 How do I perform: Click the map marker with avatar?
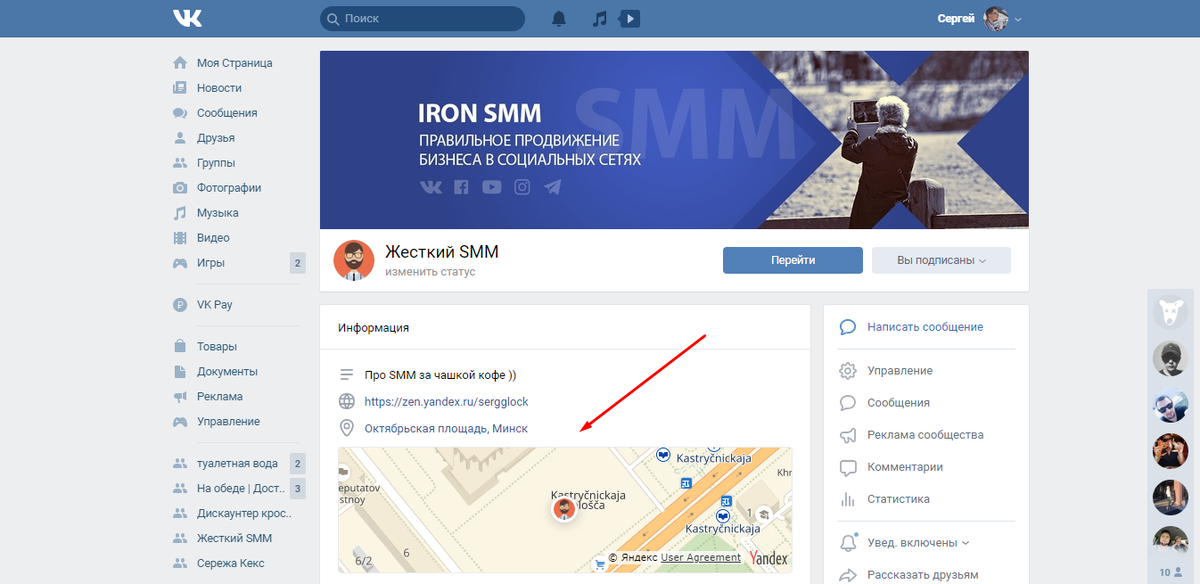(x=565, y=509)
